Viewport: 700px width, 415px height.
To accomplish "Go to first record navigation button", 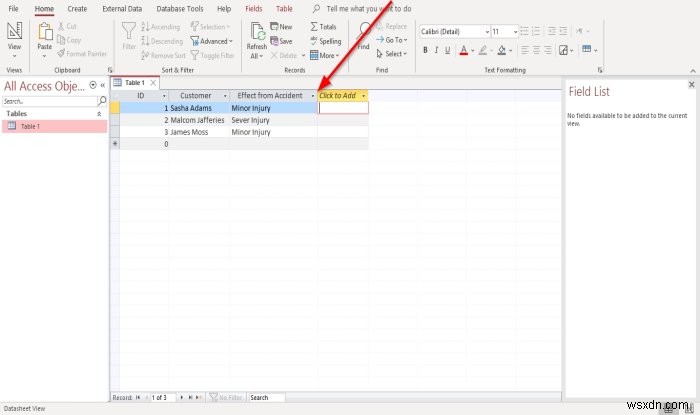I will click(x=138, y=397).
